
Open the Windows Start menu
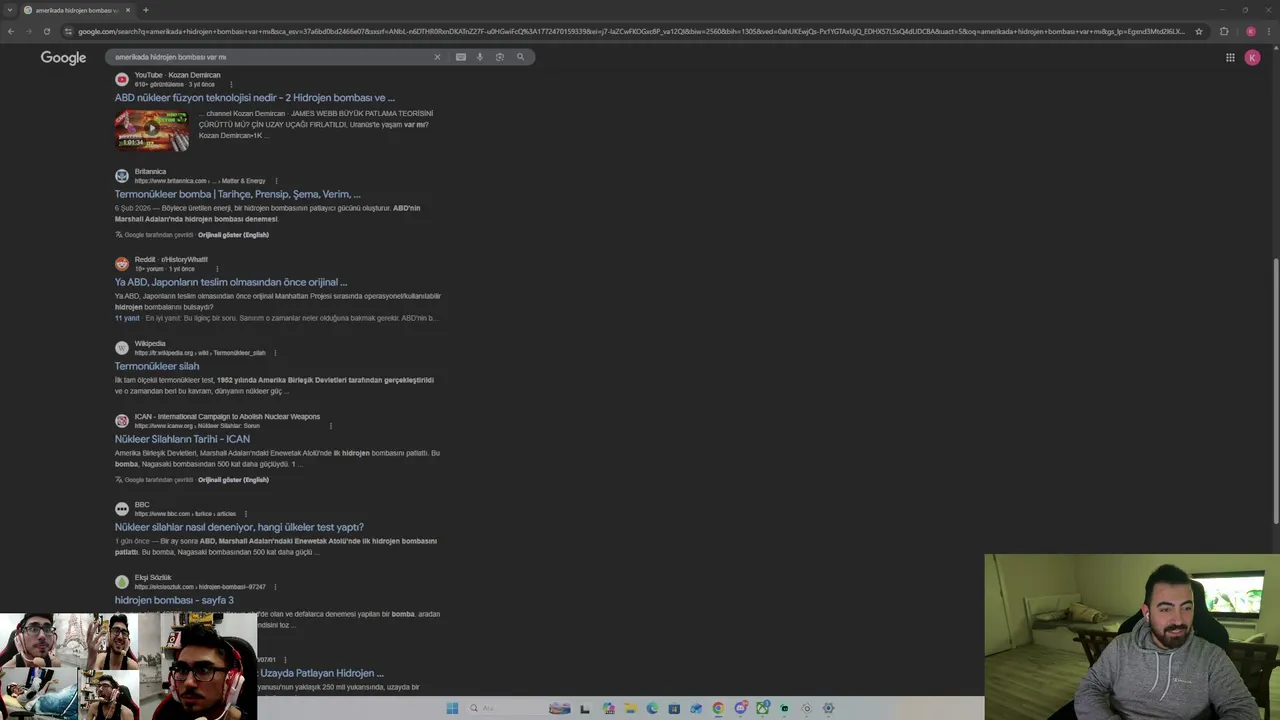(452, 708)
